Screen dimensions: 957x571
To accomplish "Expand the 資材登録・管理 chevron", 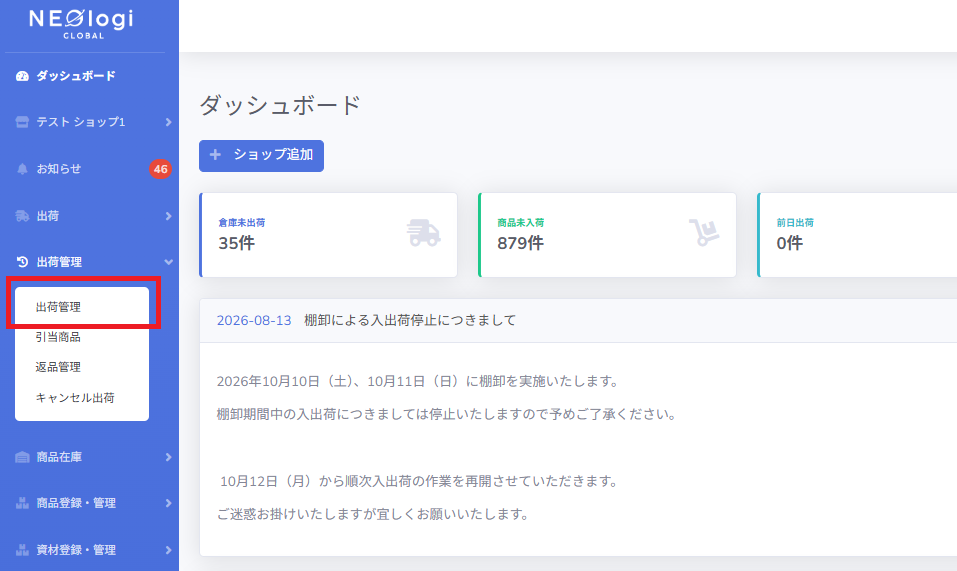I will (x=168, y=550).
